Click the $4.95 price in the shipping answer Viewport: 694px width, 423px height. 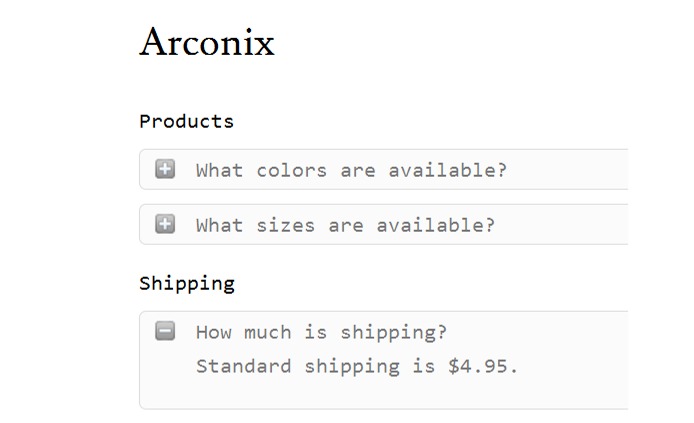point(483,366)
